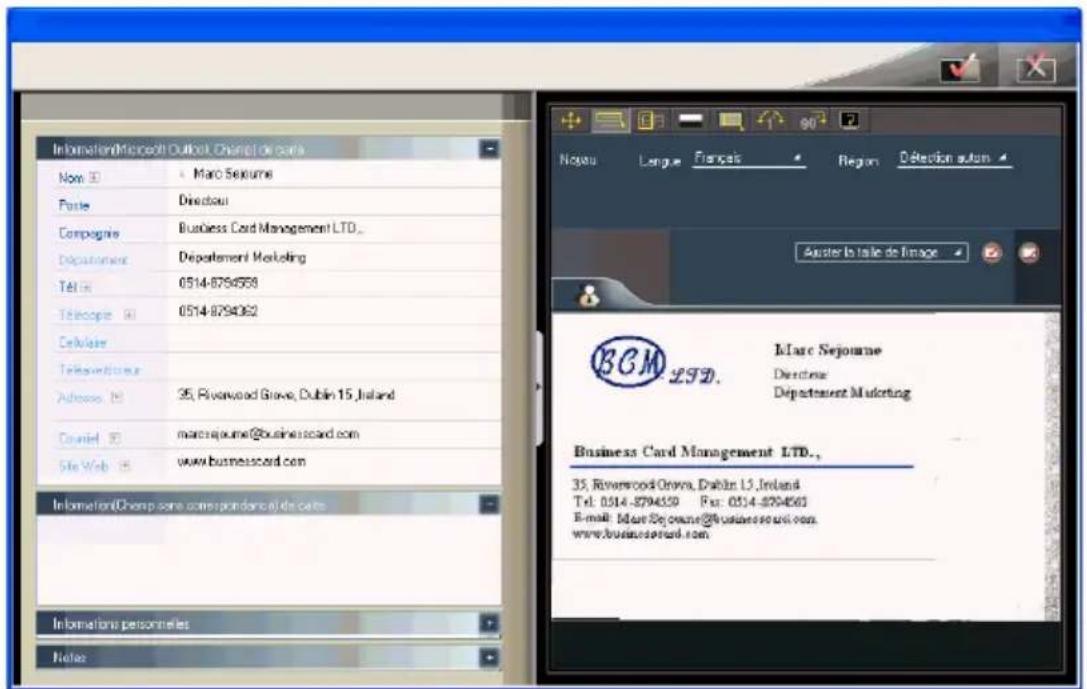Screen dimensions: 1087x689
Task: Select the region selection tool
Action: 611,121
